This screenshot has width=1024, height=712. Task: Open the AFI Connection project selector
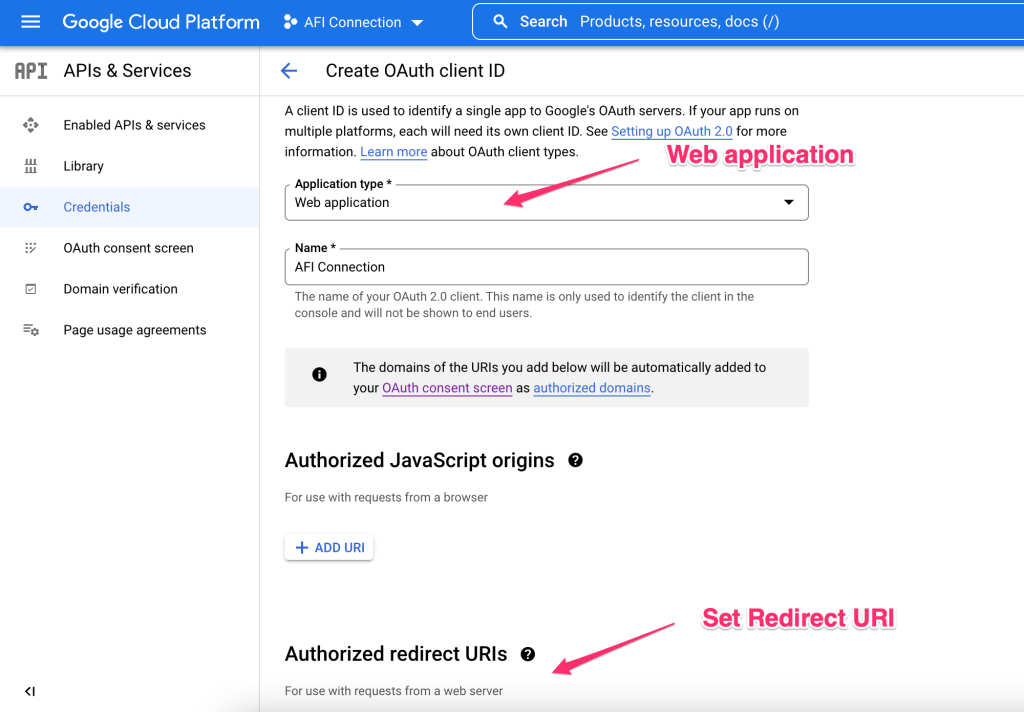352,20
